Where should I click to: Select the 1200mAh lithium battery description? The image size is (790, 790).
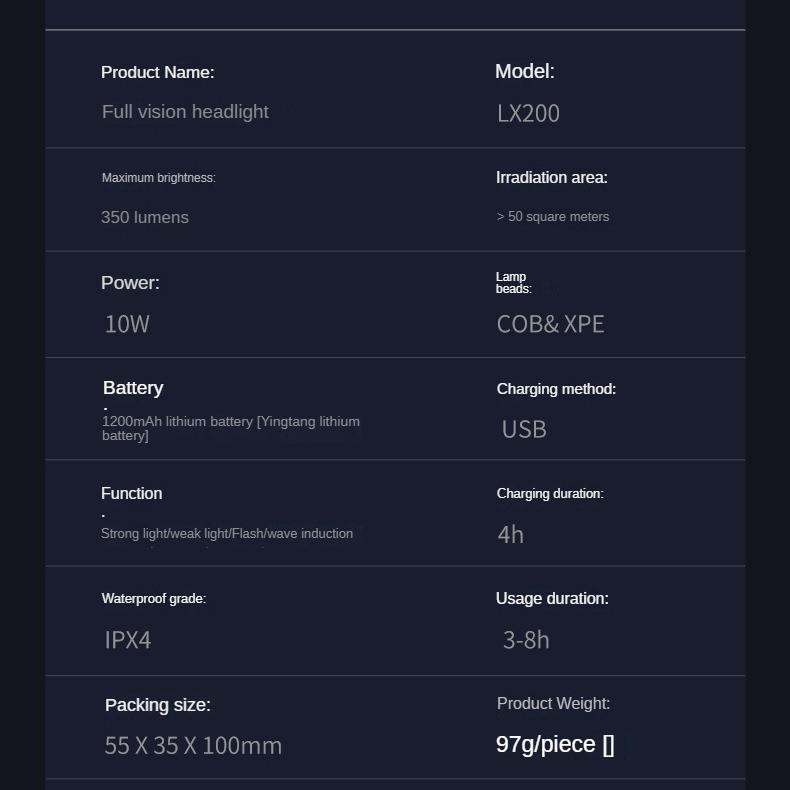(x=231, y=428)
